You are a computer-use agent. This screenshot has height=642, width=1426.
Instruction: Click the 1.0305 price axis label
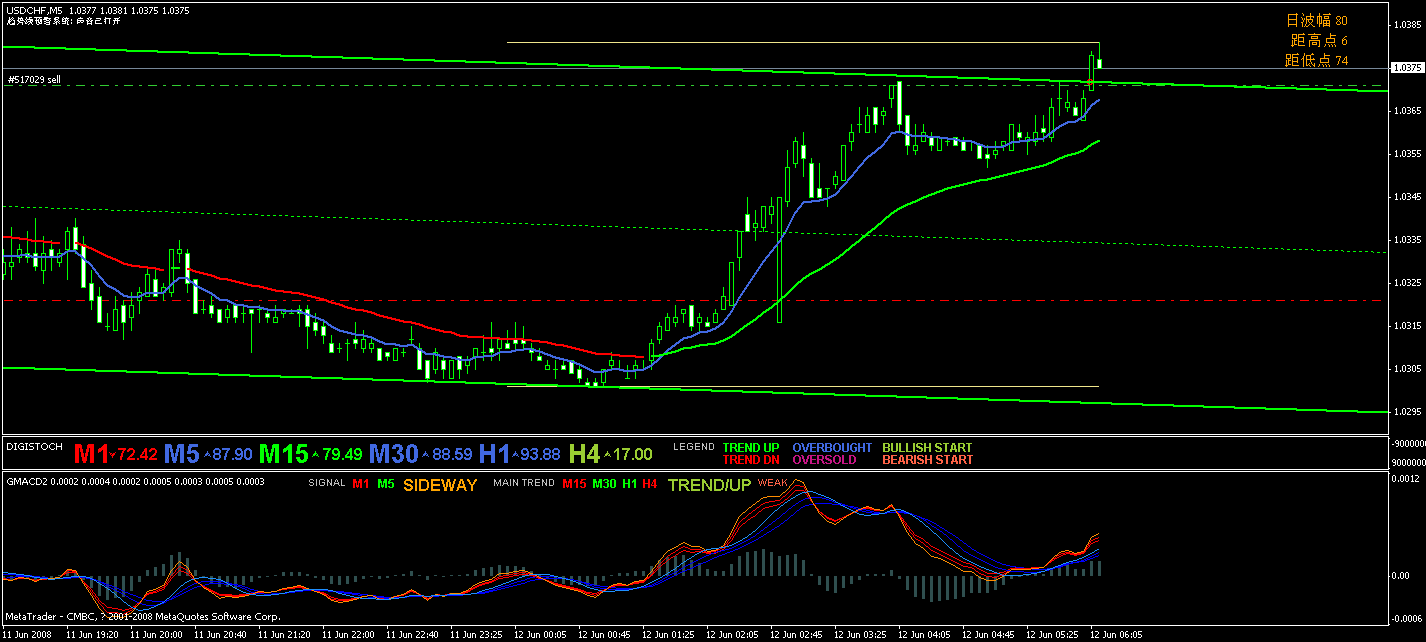coord(1407,368)
